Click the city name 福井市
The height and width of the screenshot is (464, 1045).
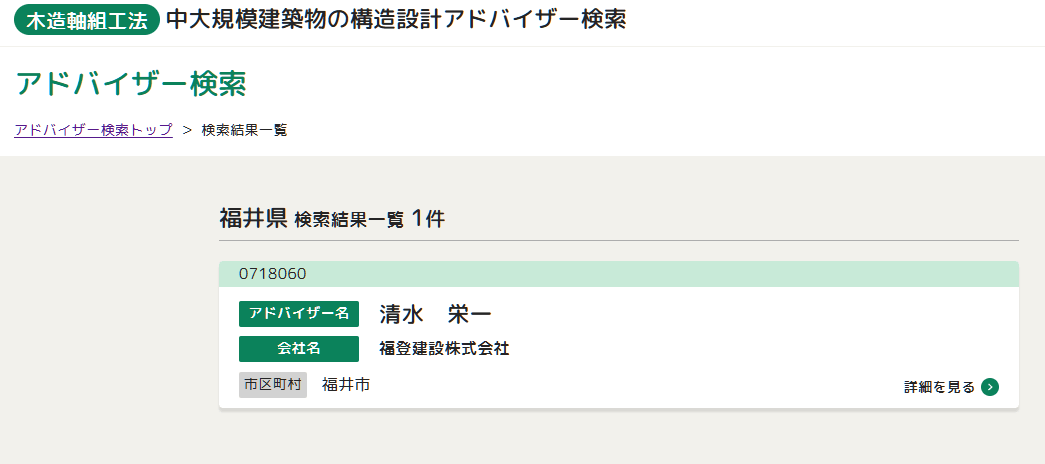coord(346,385)
